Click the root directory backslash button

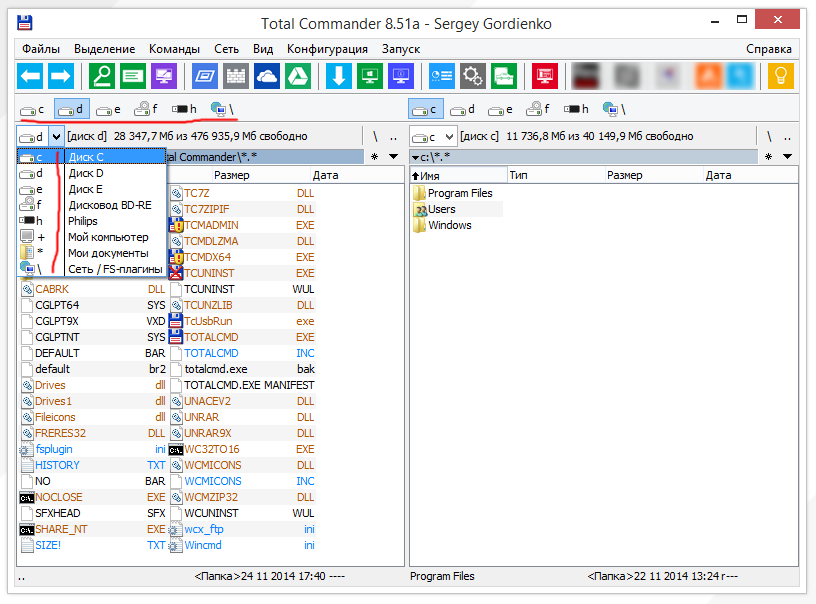(375, 136)
